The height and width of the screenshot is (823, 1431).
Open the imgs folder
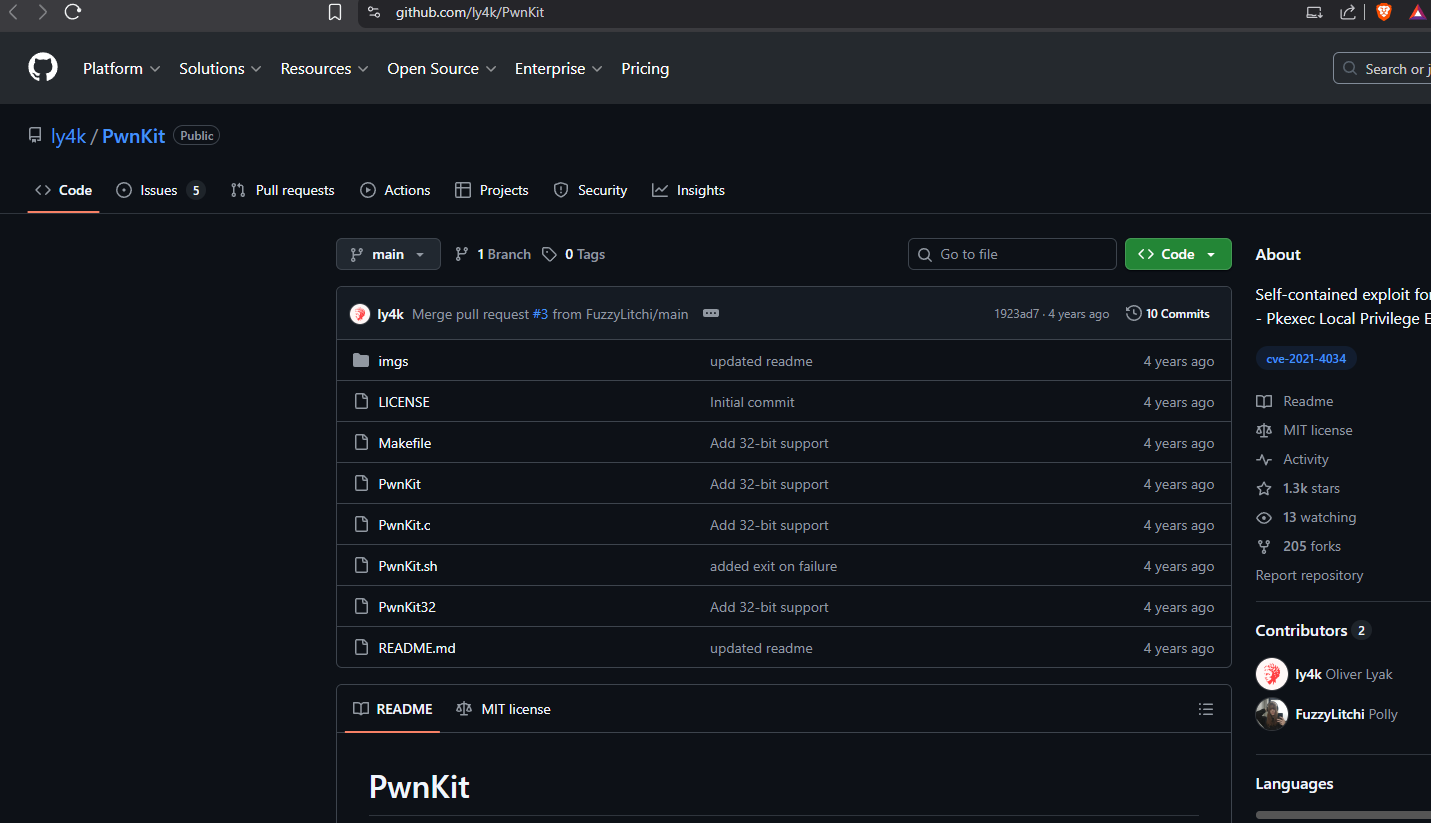393,361
